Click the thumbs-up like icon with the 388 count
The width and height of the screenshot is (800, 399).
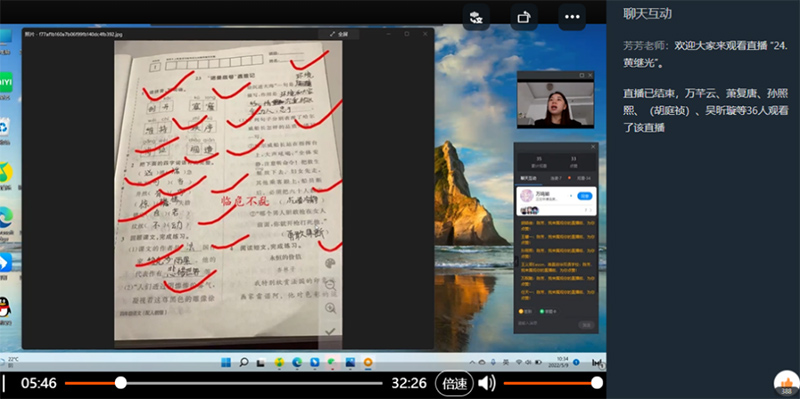pyautogui.click(x=786, y=384)
